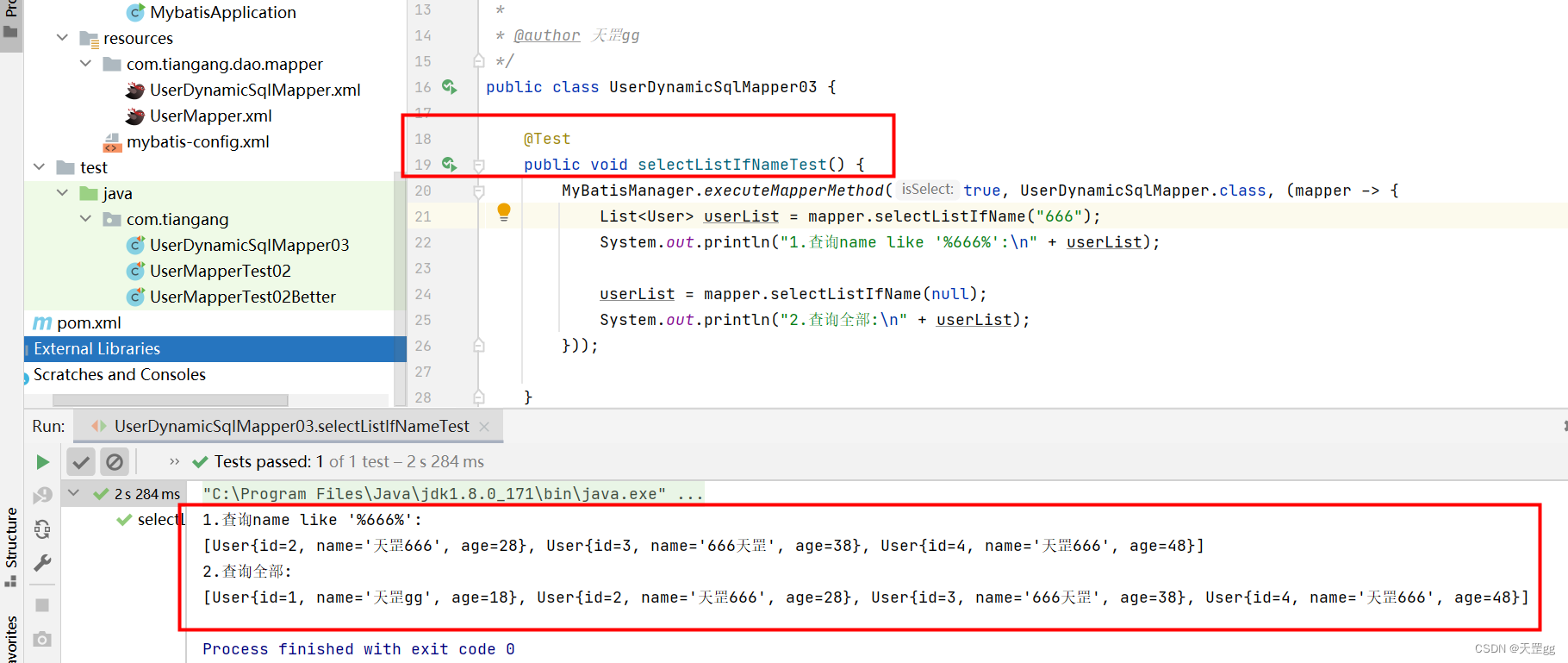The width and height of the screenshot is (1568, 663).
Task: Click the horizontal scrollbar of project tree
Action: tap(170, 400)
